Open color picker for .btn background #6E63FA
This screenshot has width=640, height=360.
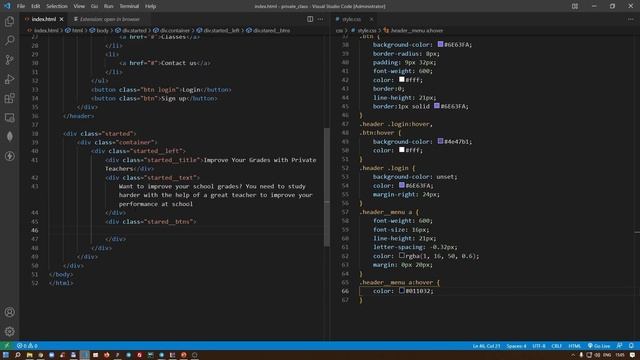point(440,44)
